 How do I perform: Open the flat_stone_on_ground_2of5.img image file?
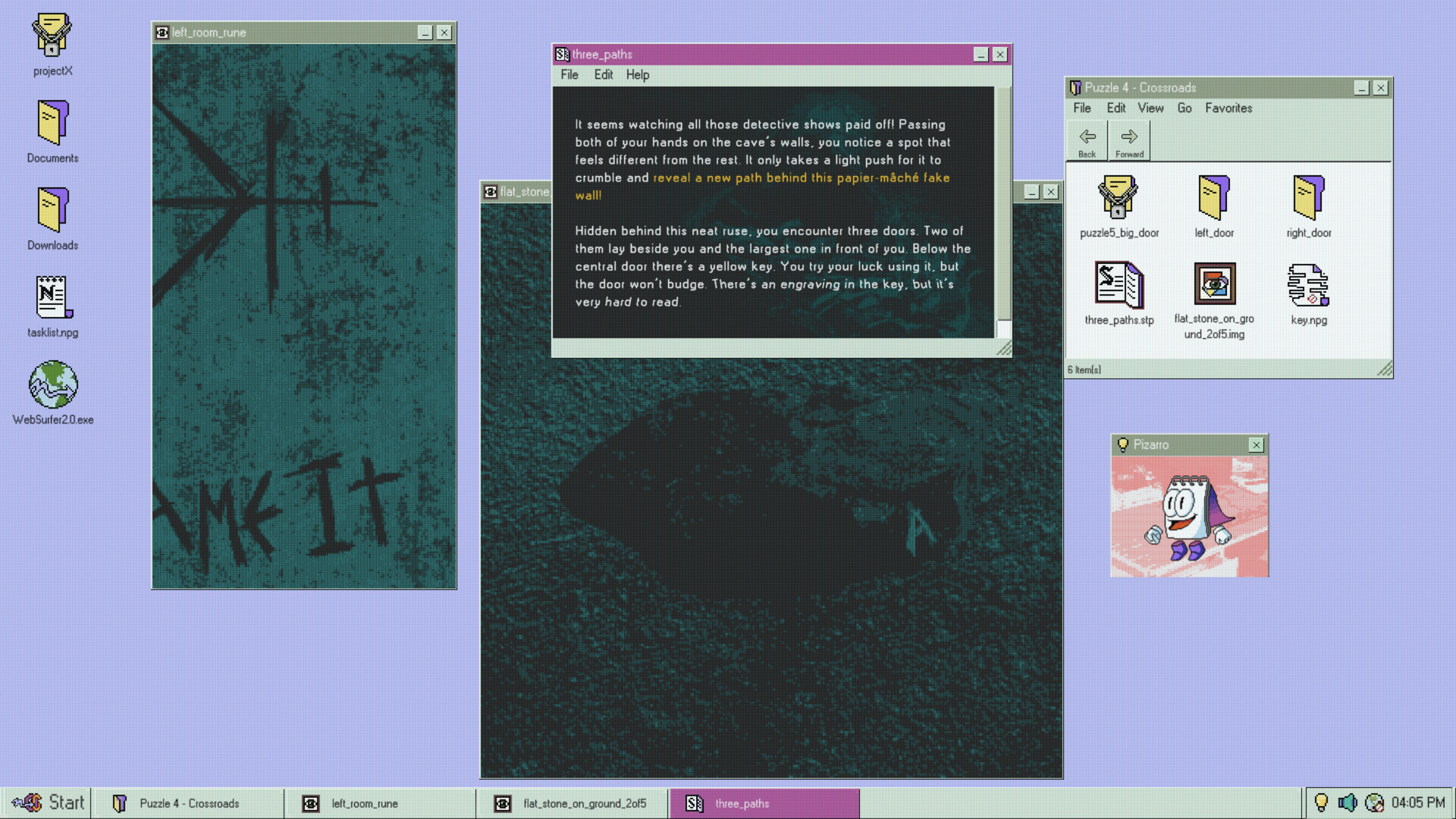pyautogui.click(x=1213, y=285)
